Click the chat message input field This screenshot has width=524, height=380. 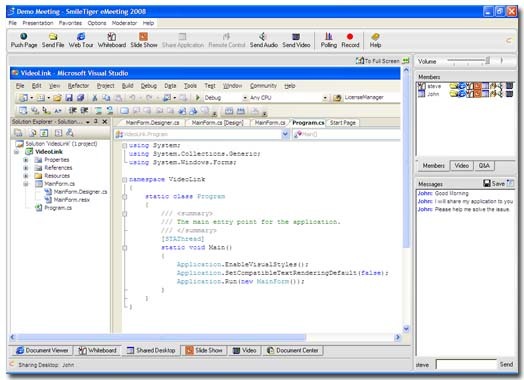[x=466, y=364]
